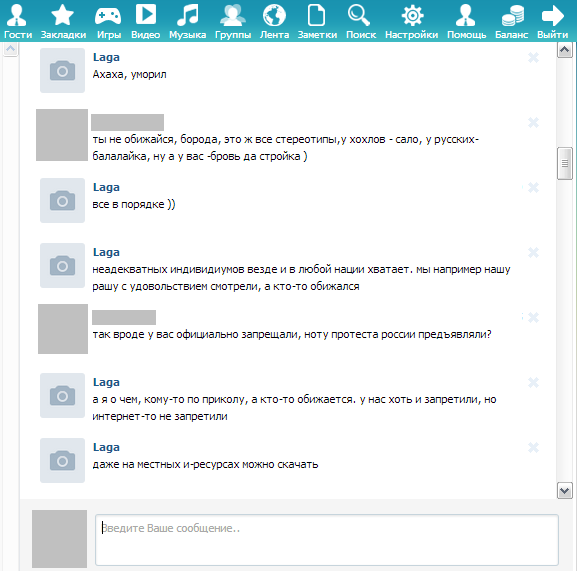Open the Группы groups page

[233, 21]
